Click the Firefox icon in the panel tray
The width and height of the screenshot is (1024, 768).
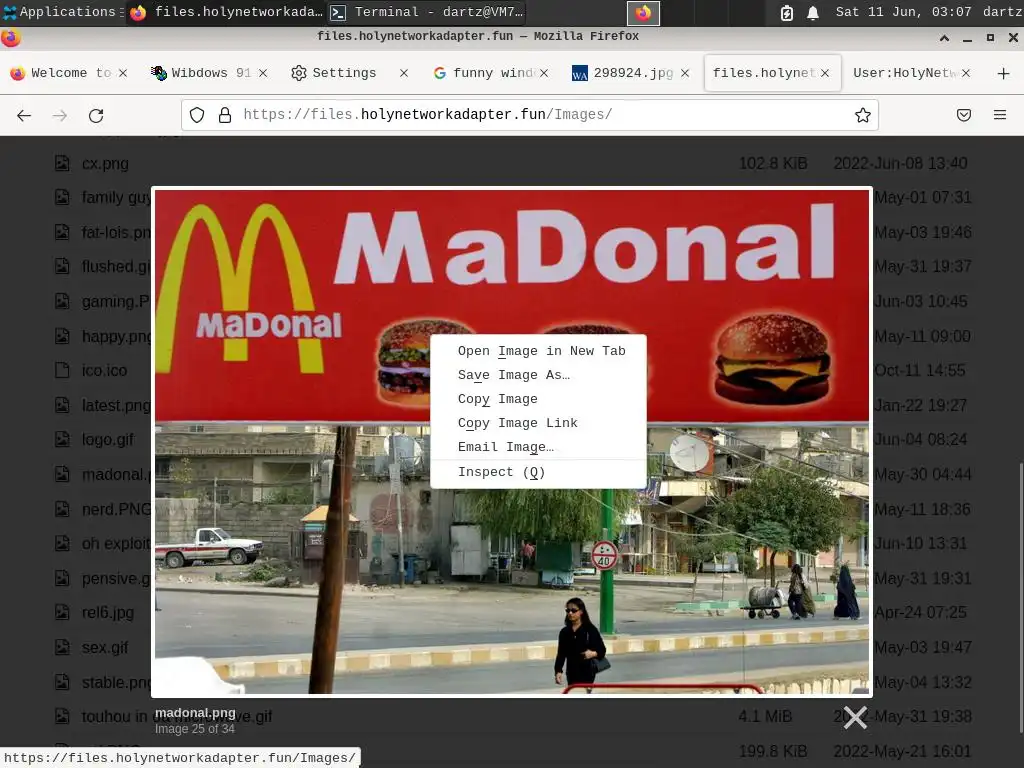[x=643, y=12]
